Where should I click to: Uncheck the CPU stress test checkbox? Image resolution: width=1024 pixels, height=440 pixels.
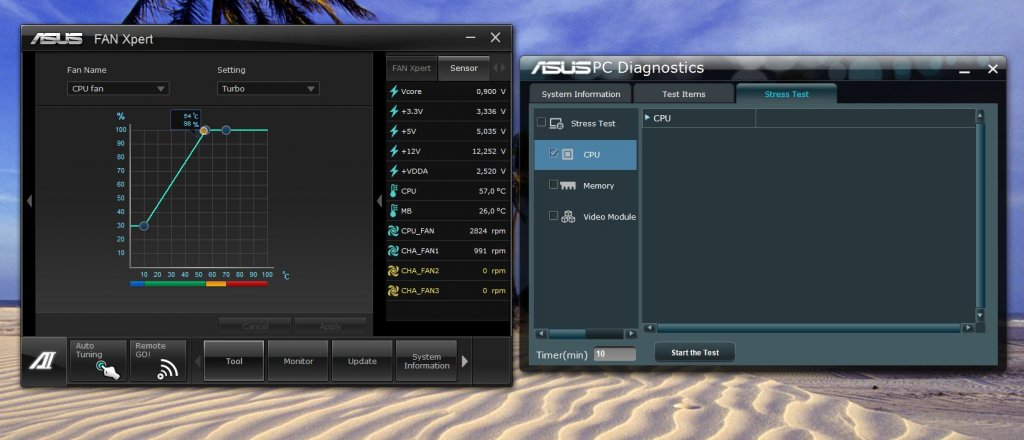[x=554, y=153]
